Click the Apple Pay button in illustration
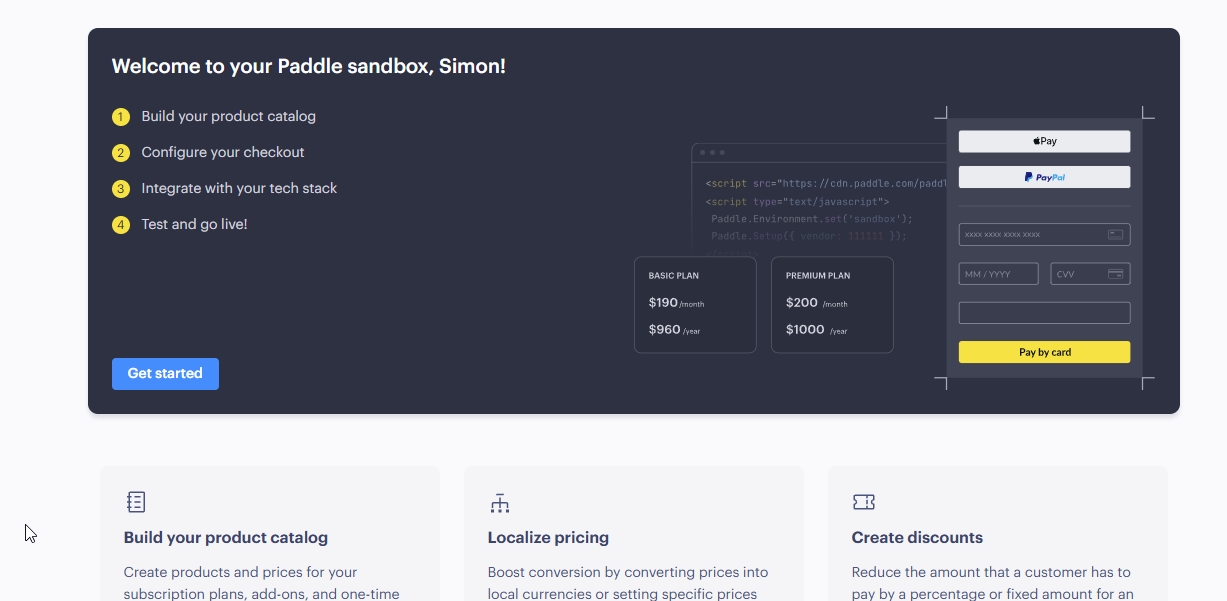Screen dimensions: 1227x601 1044,141
